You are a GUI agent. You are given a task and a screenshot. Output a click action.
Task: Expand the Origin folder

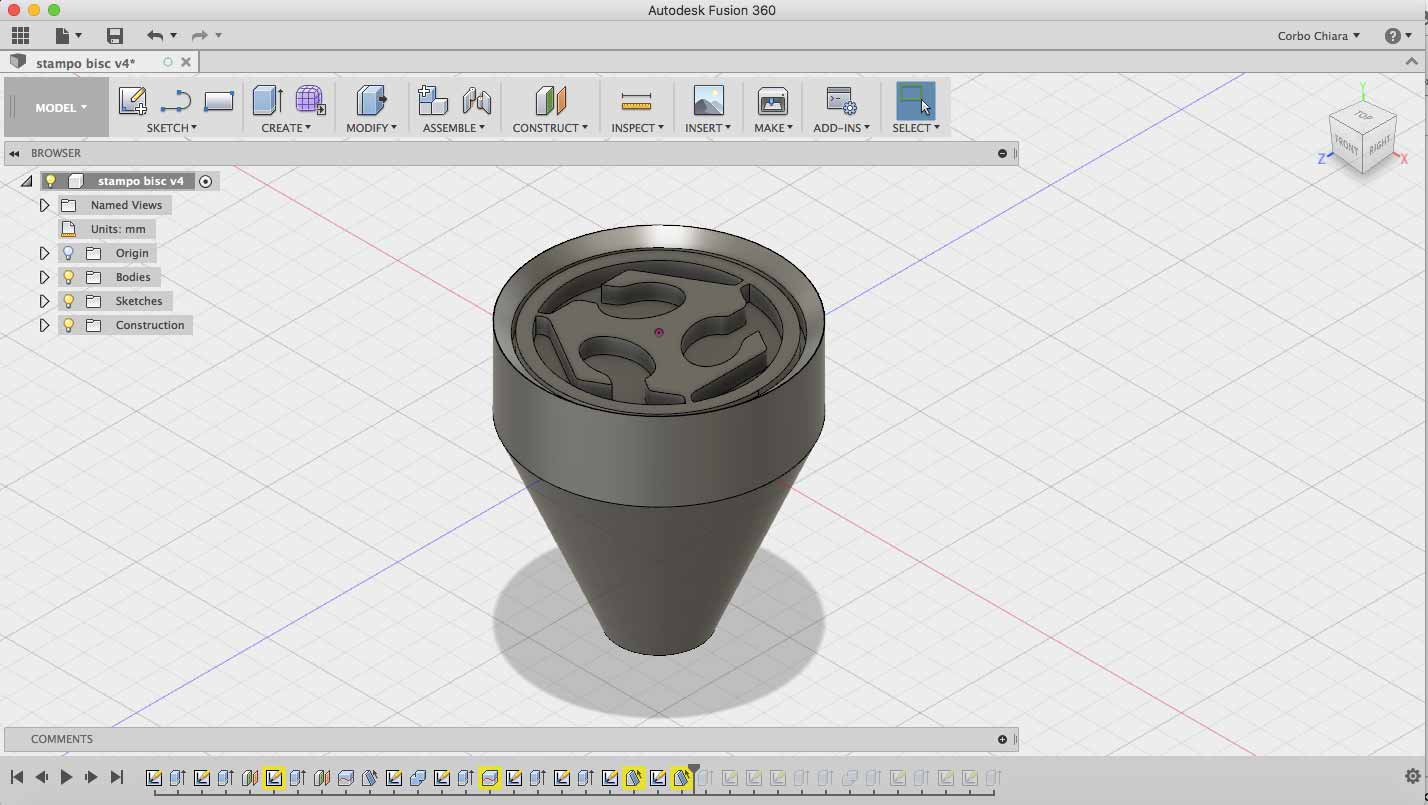[44, 253]
